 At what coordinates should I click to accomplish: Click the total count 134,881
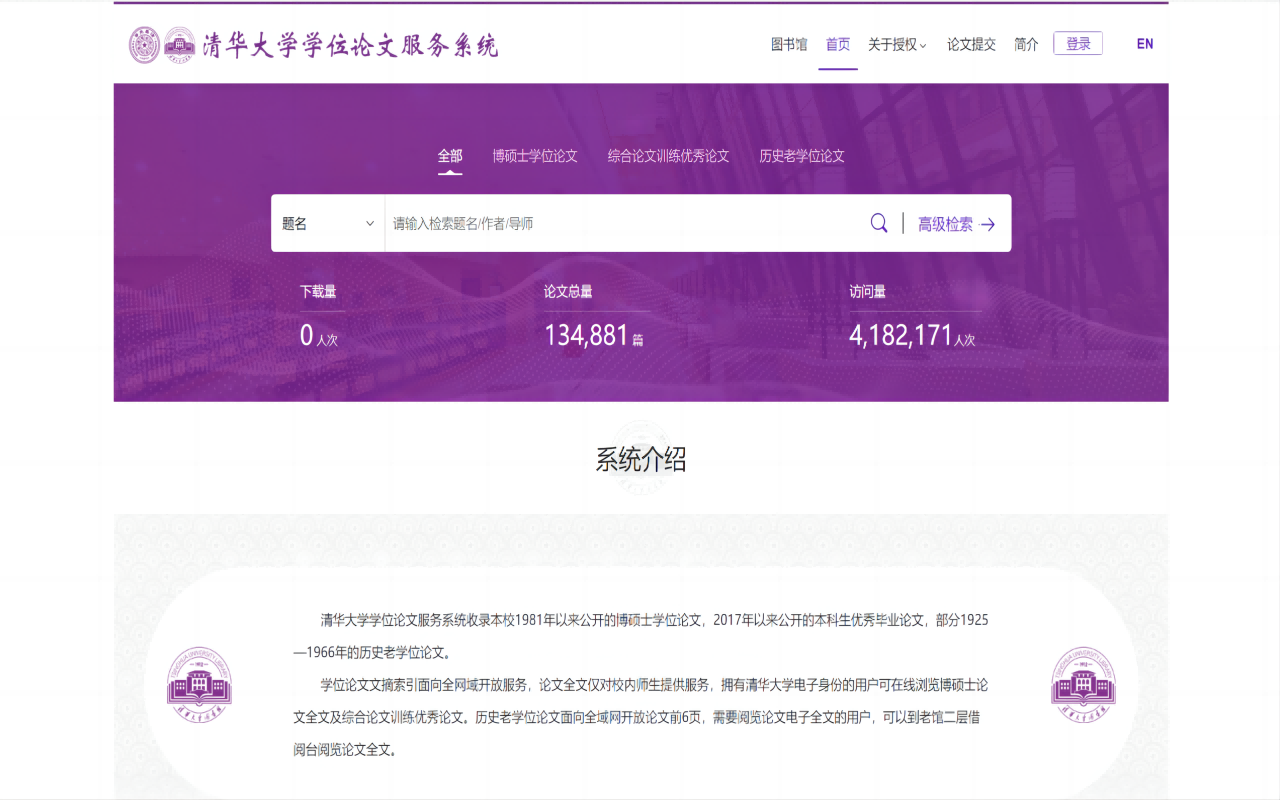(x=586, y=336)
